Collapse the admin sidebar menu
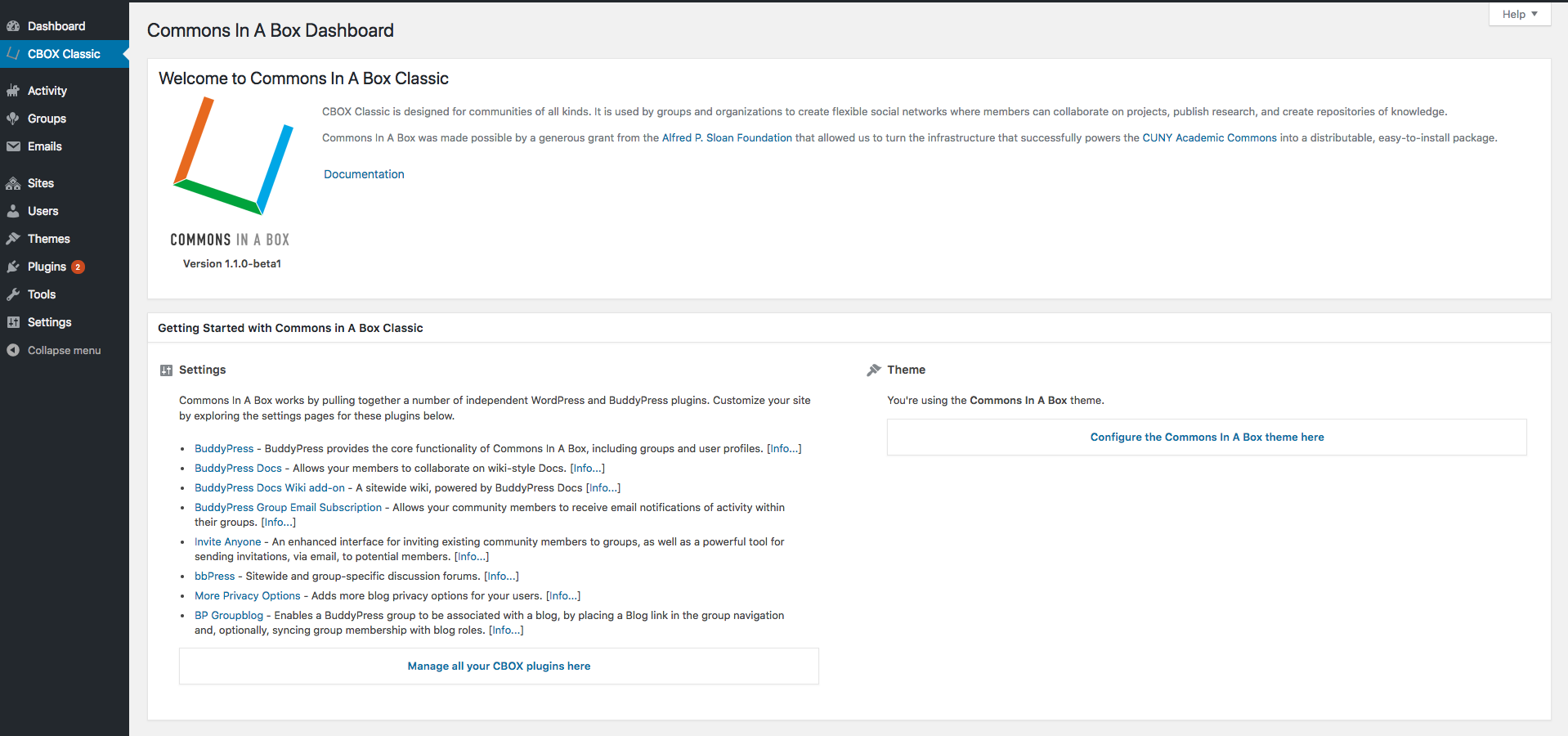 [x=65, y=350]
